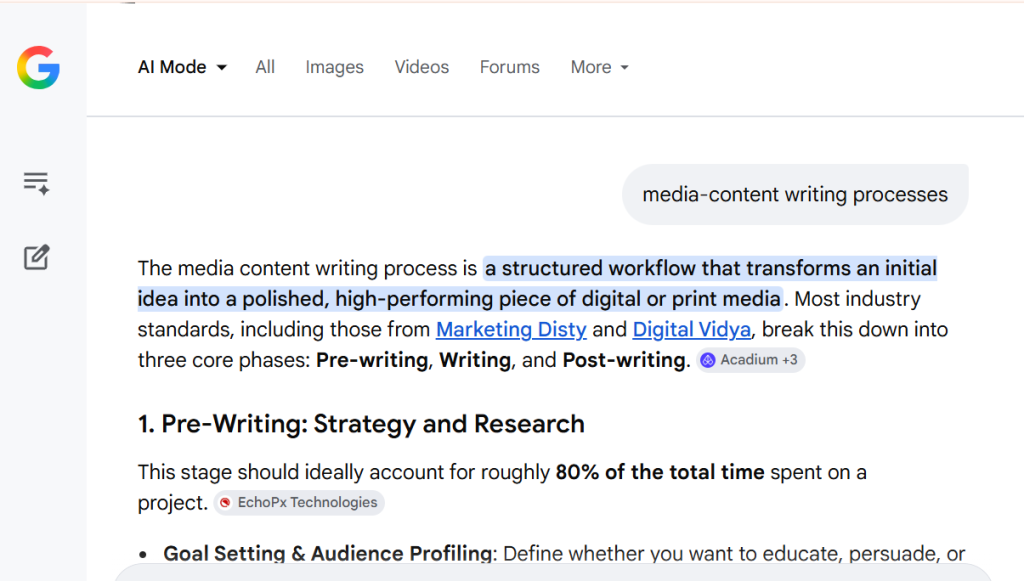
Task: Switch to the Images tab
Action: tap(334, 68)
